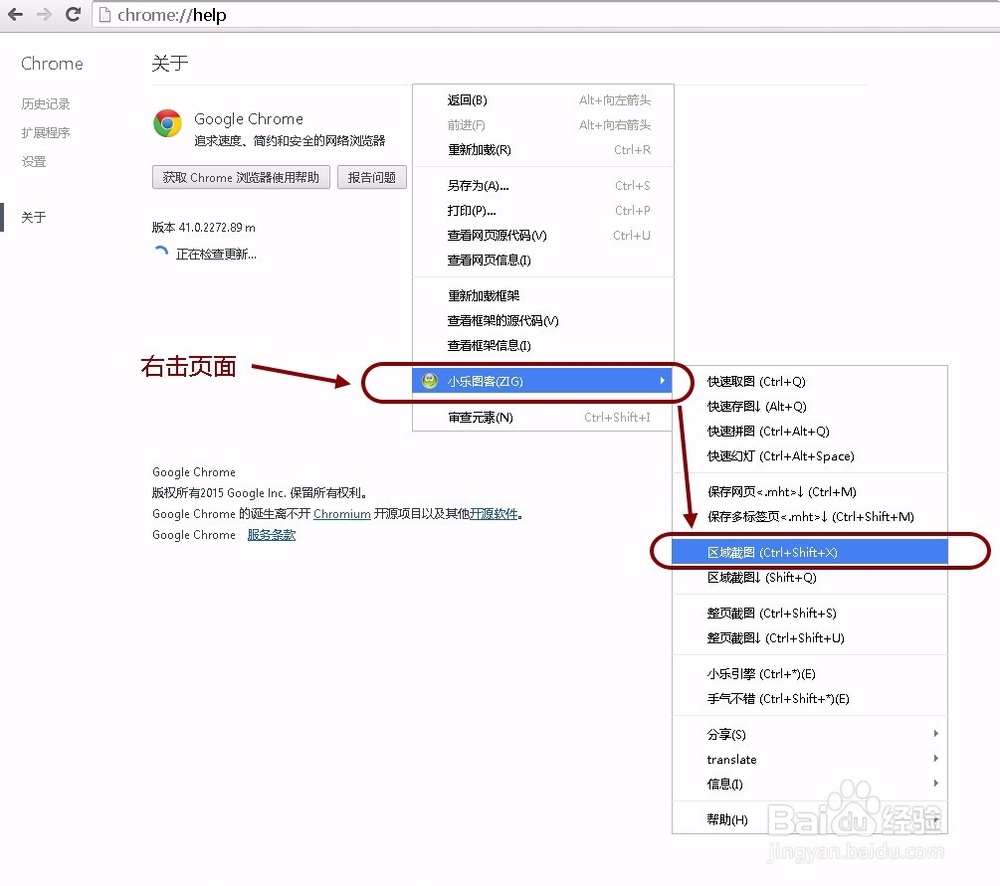Open the 服务条款 link
Viewport: 1000px width, 886px height.
click(271, 535)
